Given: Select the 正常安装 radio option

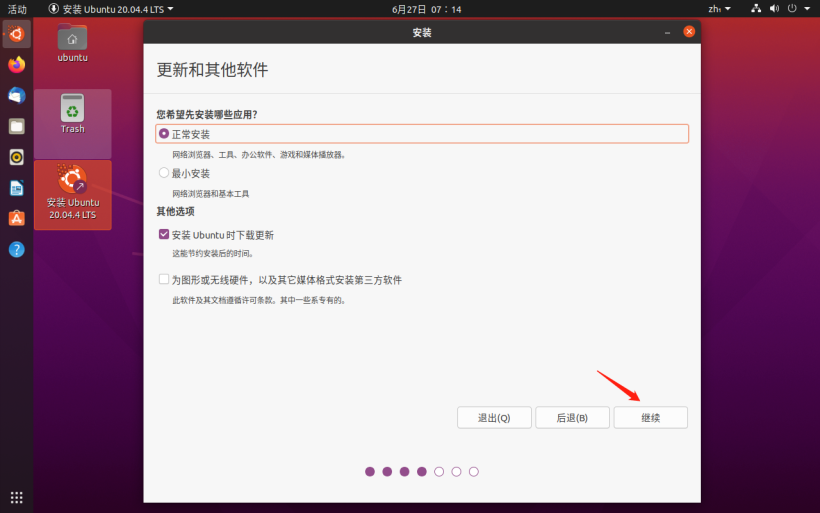Looking at the screenshot, I should point(164,134).
